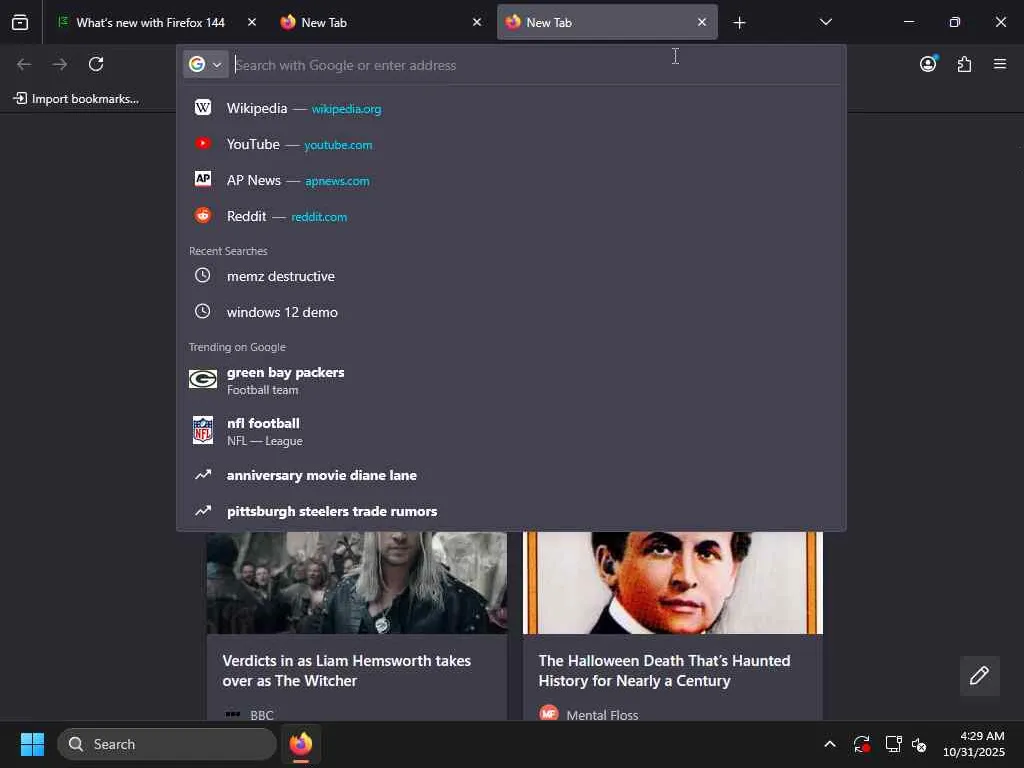Image resolution: width=1024 pixels, height=768 pixels.
Task: Open the extensions puzzle icon
Action: click(964, 64)
